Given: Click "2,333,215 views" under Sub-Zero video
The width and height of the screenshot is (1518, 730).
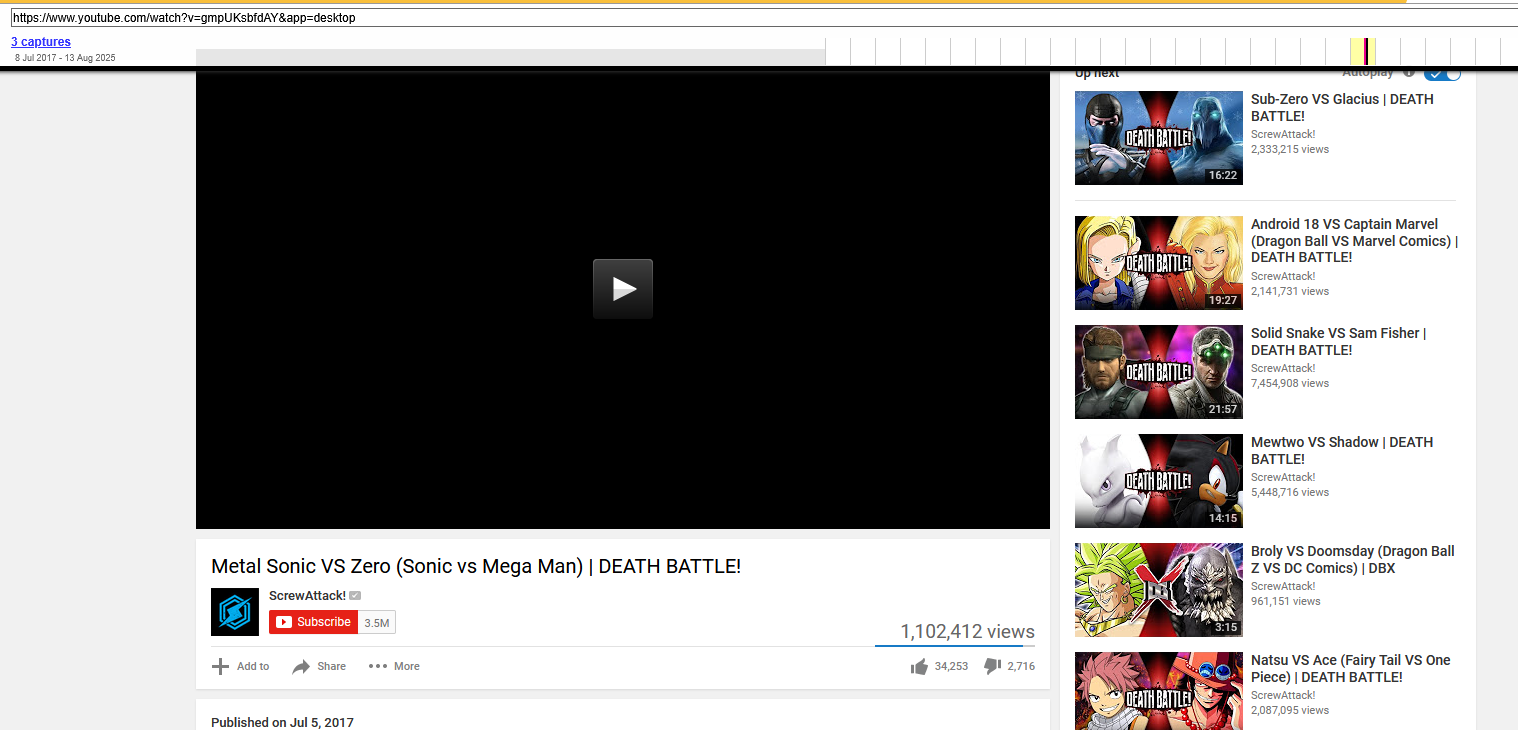Looking at the screenshot, I should 1290,149.
